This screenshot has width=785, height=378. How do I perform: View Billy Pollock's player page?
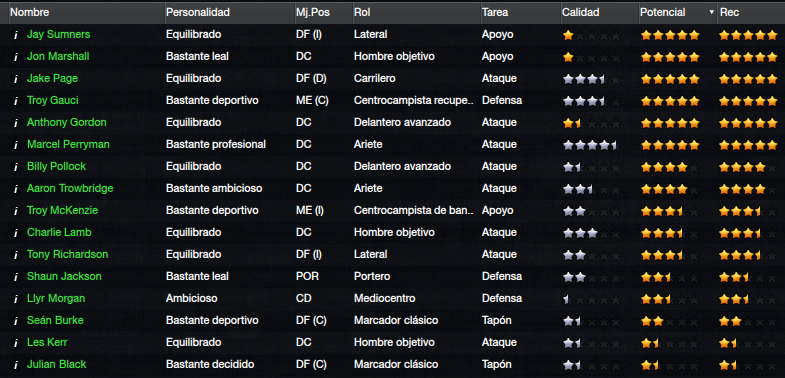(57, 167)
